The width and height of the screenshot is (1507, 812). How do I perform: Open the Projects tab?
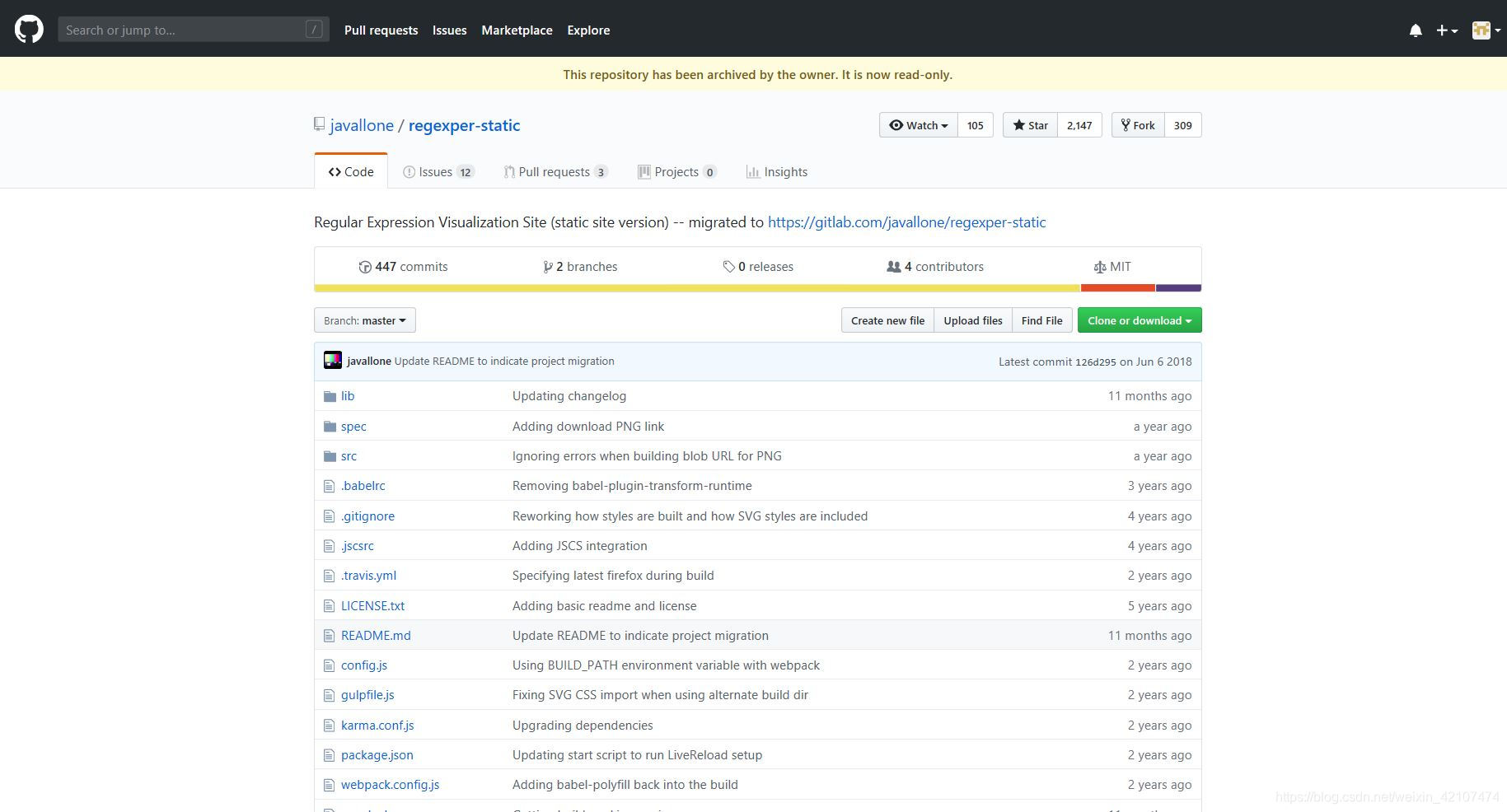click(677, 171)
